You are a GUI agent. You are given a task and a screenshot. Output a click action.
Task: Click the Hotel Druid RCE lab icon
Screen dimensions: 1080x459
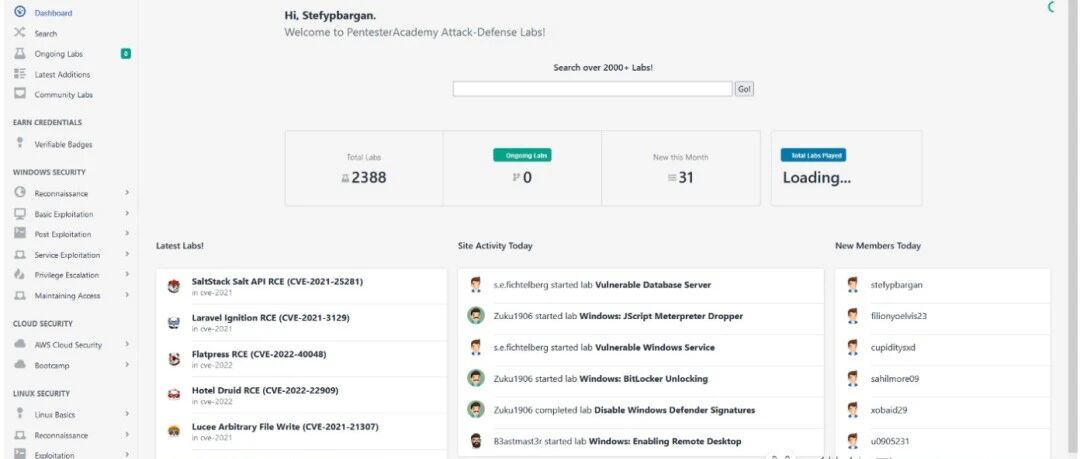pyautogui.click(x=174, y=395)
